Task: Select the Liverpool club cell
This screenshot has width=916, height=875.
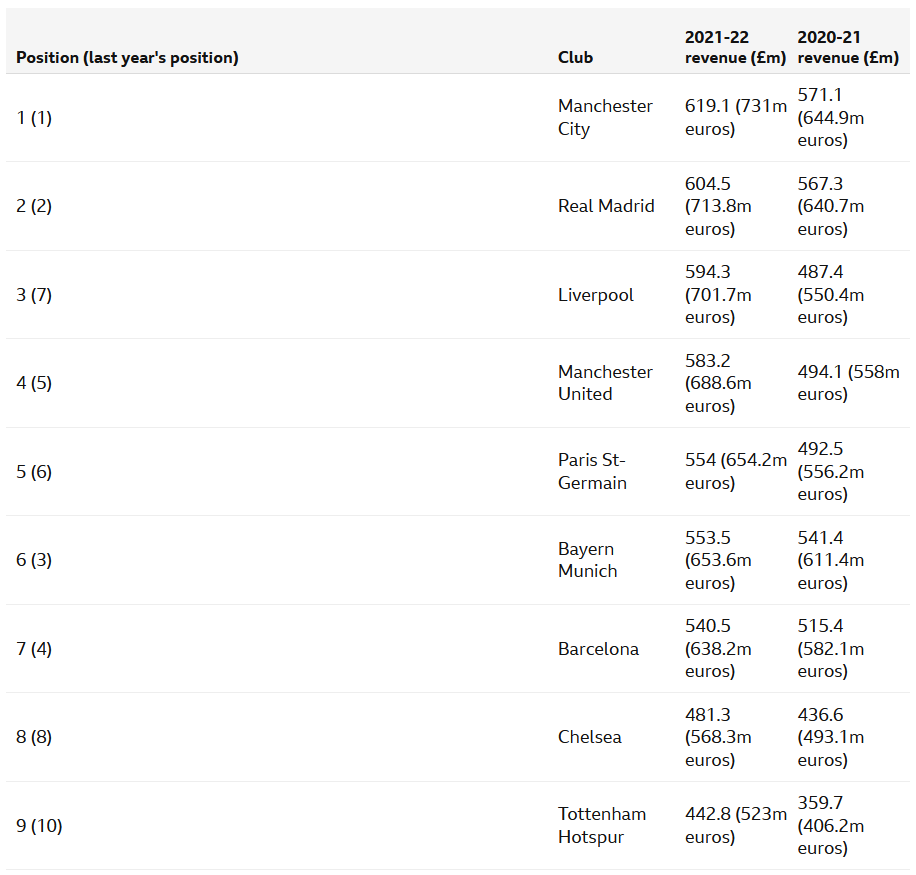Action: (x=596, y=295)
